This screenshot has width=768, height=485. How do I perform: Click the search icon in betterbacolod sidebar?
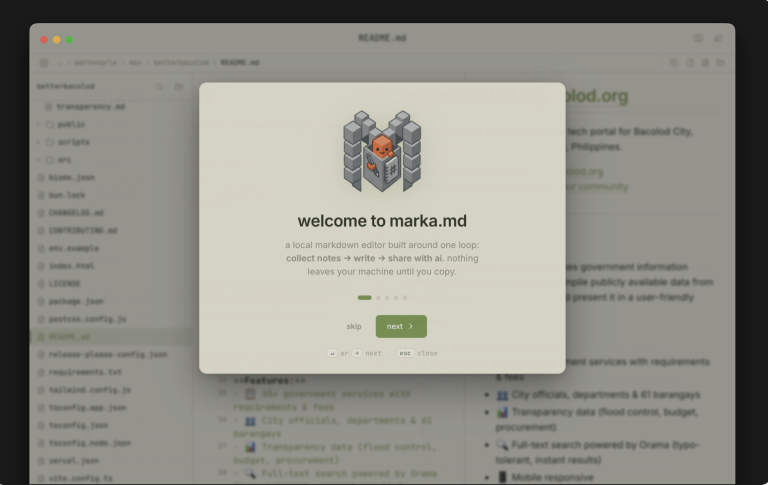[160, 86]
